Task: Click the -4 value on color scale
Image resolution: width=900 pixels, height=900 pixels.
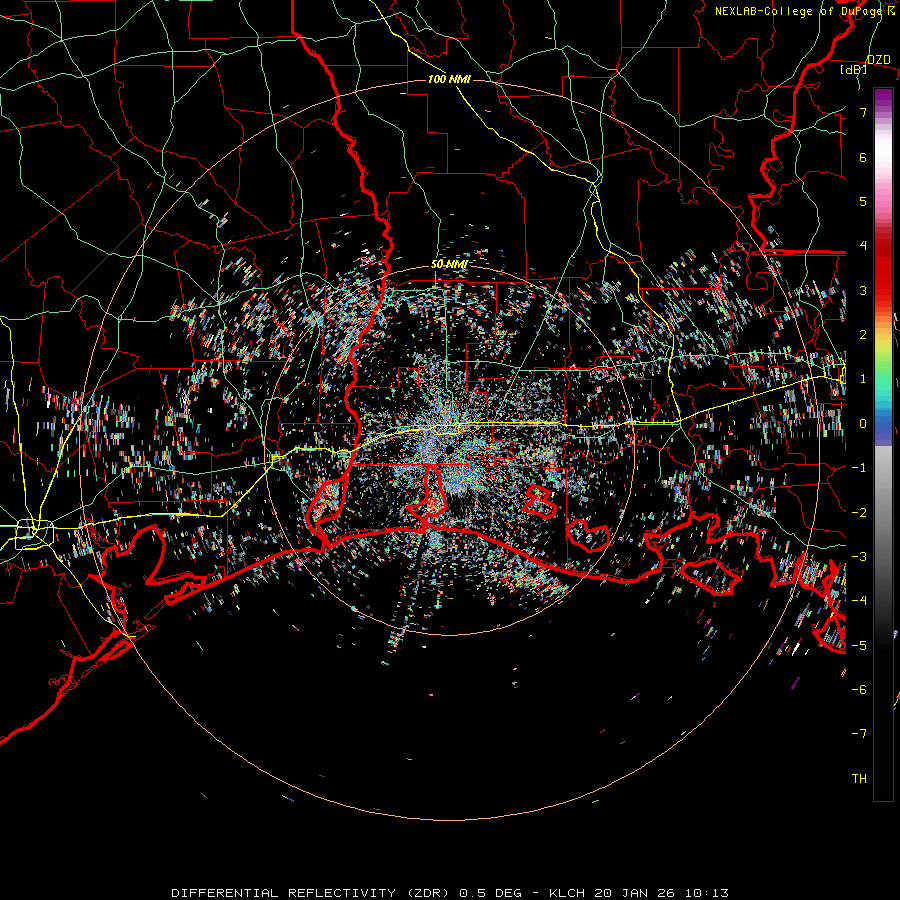Action: tap(859, 601)
